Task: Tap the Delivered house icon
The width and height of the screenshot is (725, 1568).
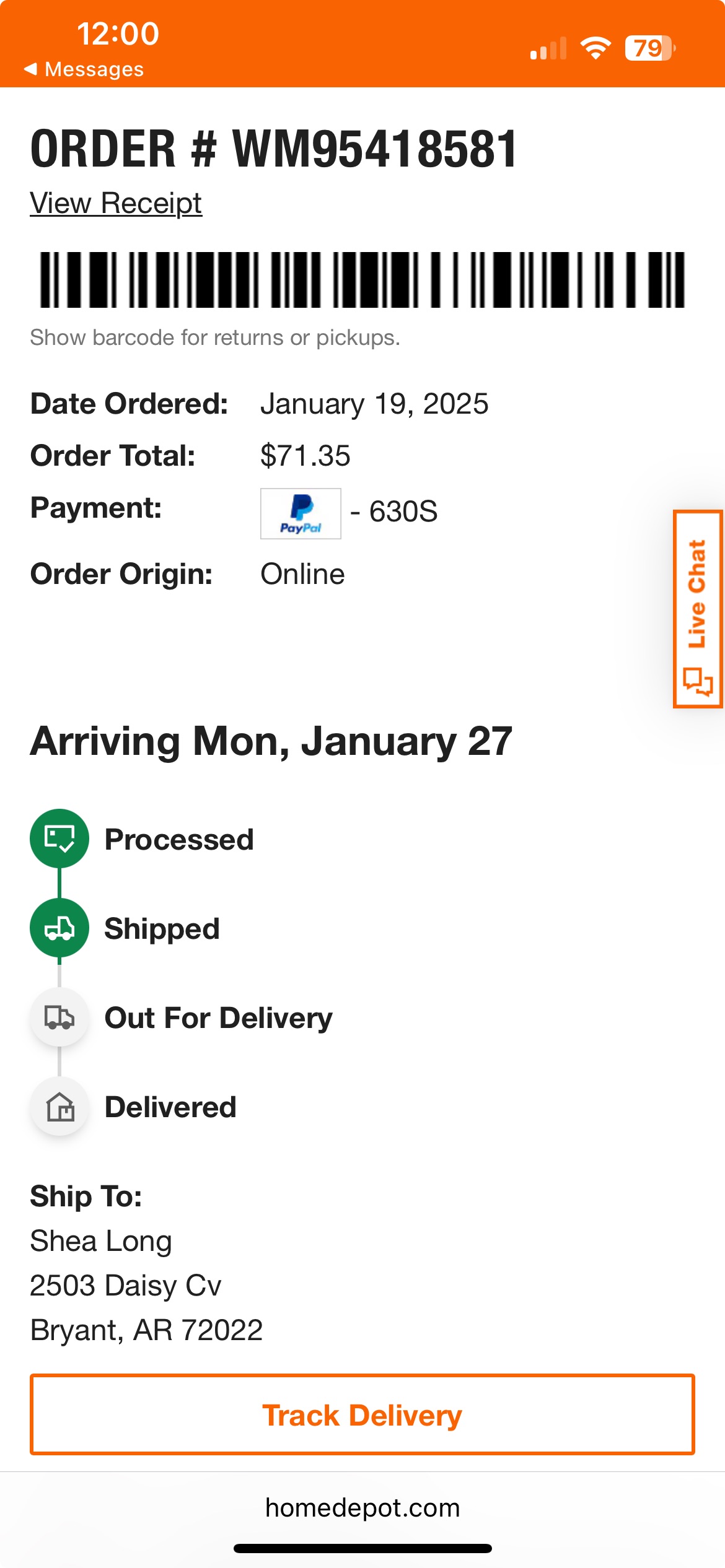Action: (59, 1107)
